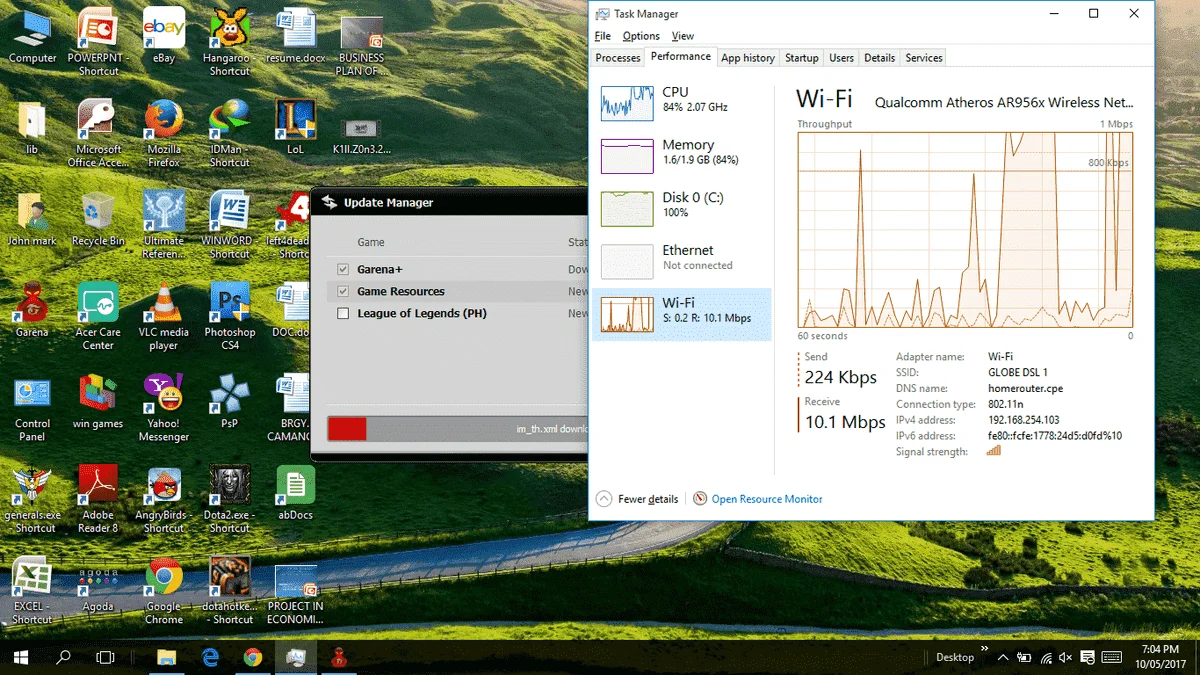
Task: Select the LoL desktop icon
Action: 295,126
